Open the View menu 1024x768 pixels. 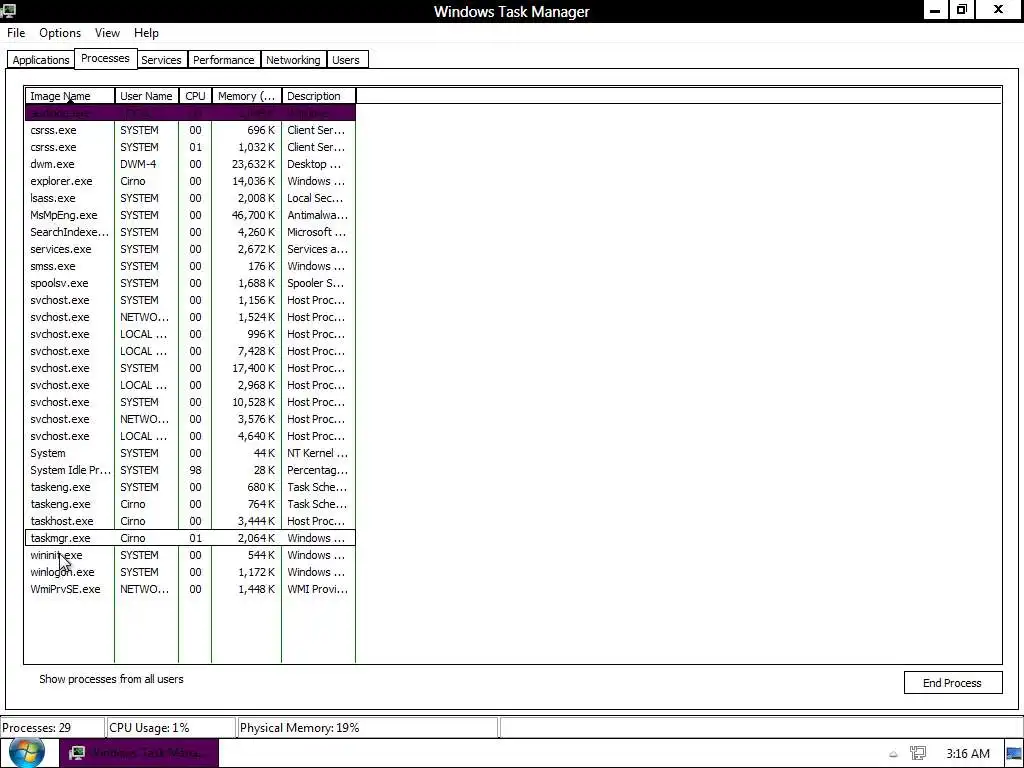pyautogui.click(x=107, y=33)
